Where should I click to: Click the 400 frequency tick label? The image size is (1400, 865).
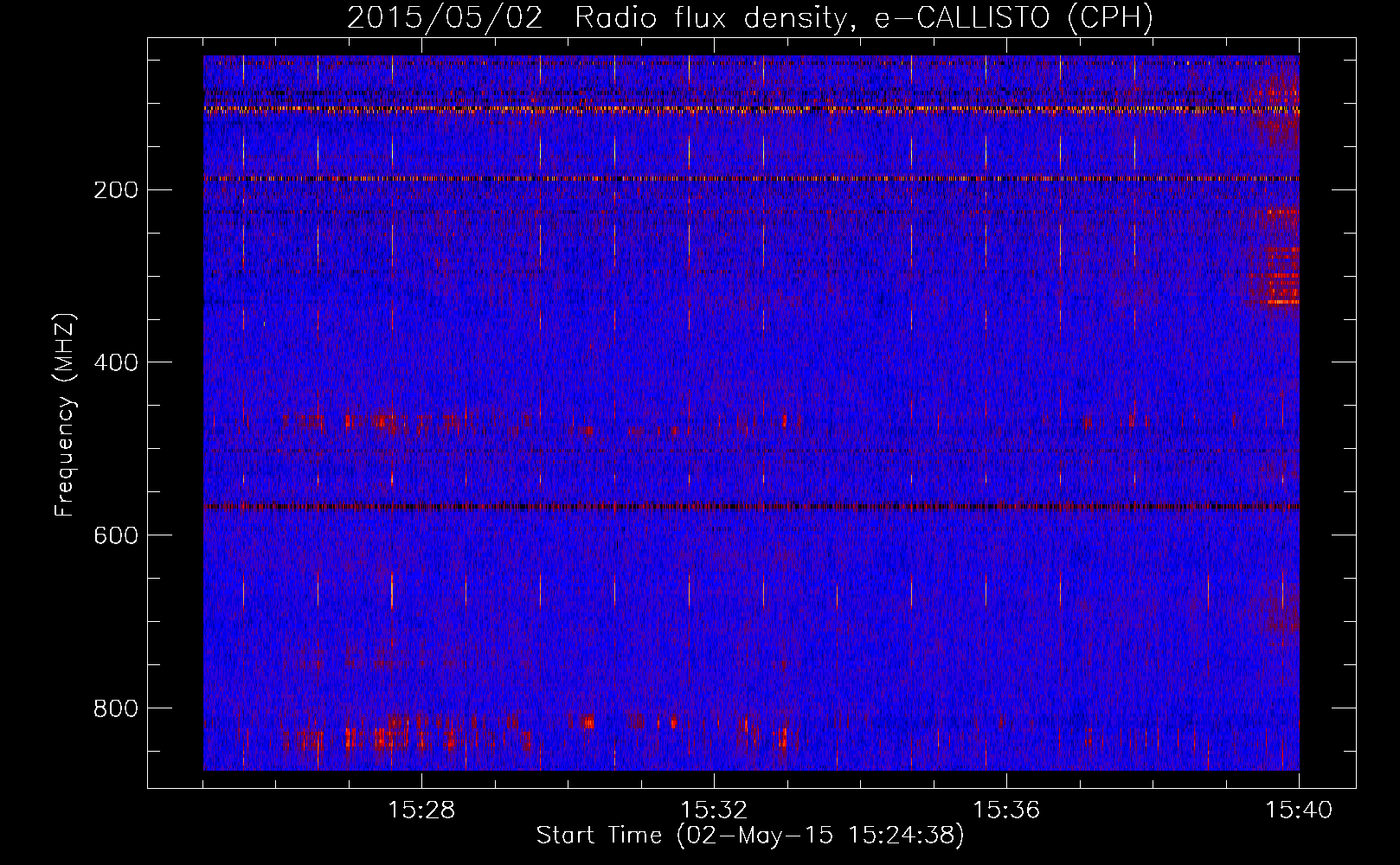116,362
